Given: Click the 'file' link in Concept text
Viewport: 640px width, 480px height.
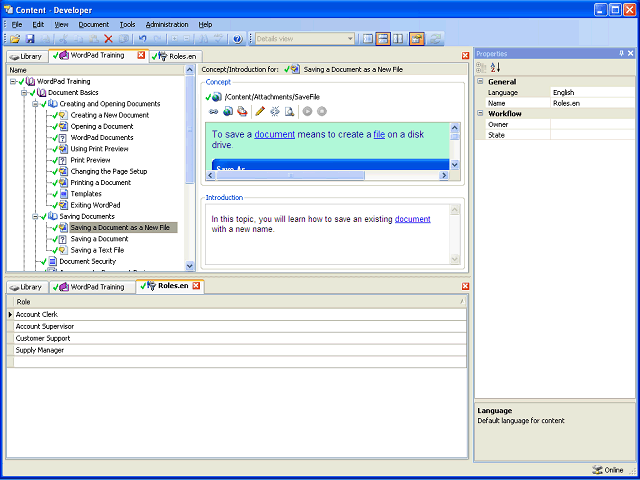Looking at the screenshot, I should [x=379, y=134].
